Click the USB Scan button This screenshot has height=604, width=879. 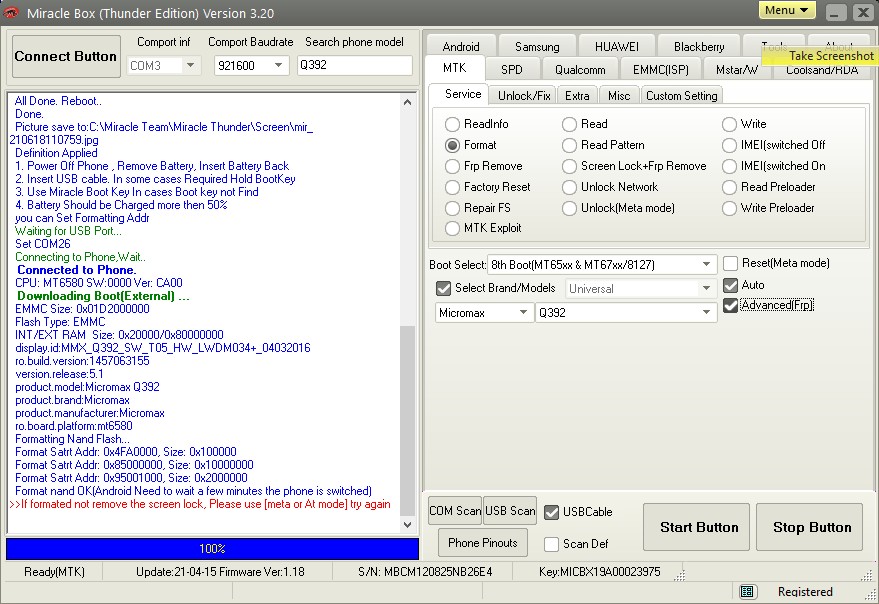510,511
